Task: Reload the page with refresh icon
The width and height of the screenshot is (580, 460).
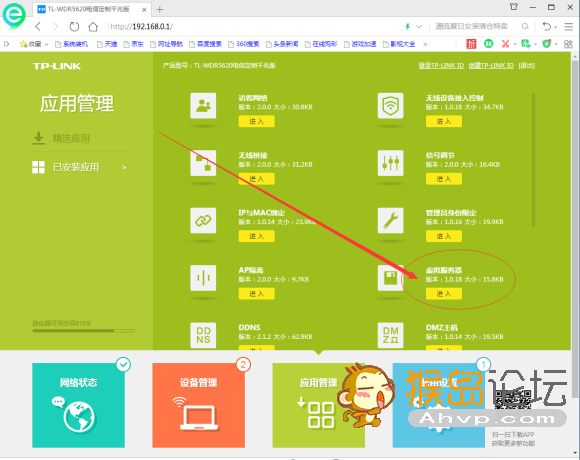Action: pos(74,27)
